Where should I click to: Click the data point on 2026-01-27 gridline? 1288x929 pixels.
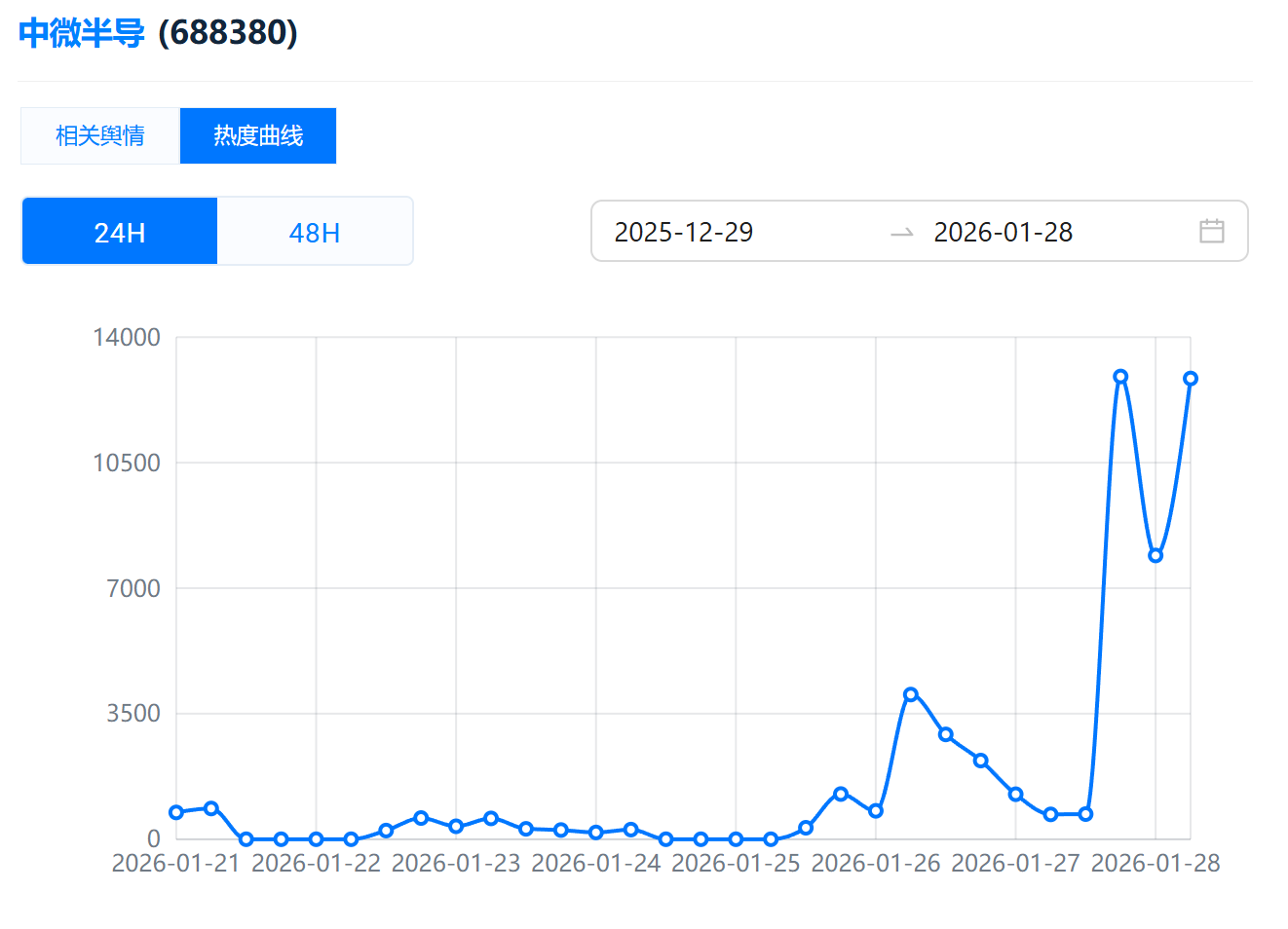1015,795
